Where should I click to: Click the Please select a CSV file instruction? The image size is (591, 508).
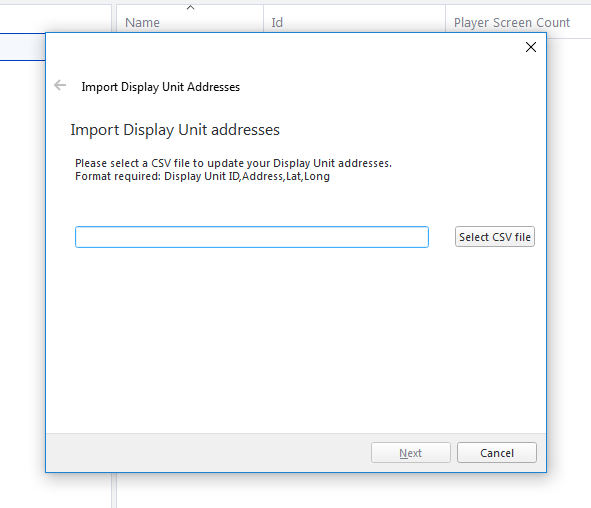tap(233, 163)
